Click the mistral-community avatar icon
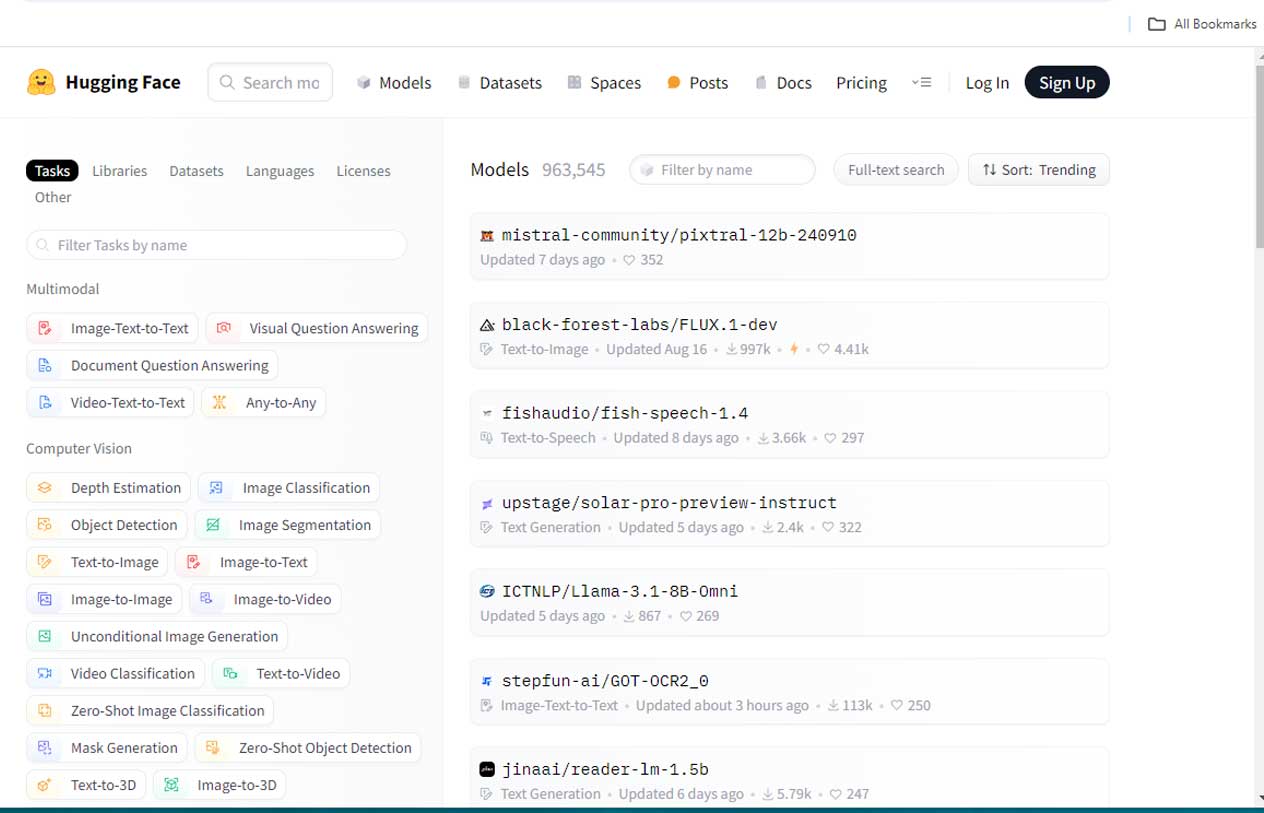Viewport: 1264px width, 813px height. 487,236
